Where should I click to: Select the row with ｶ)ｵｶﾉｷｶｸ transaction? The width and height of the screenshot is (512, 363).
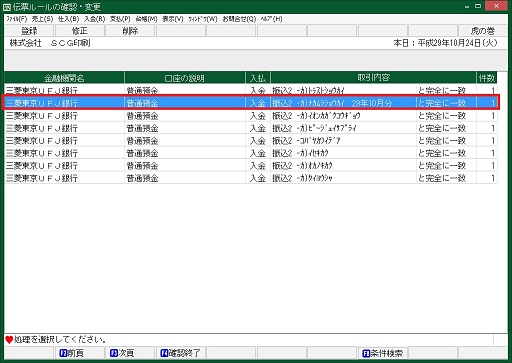point(251,166)
